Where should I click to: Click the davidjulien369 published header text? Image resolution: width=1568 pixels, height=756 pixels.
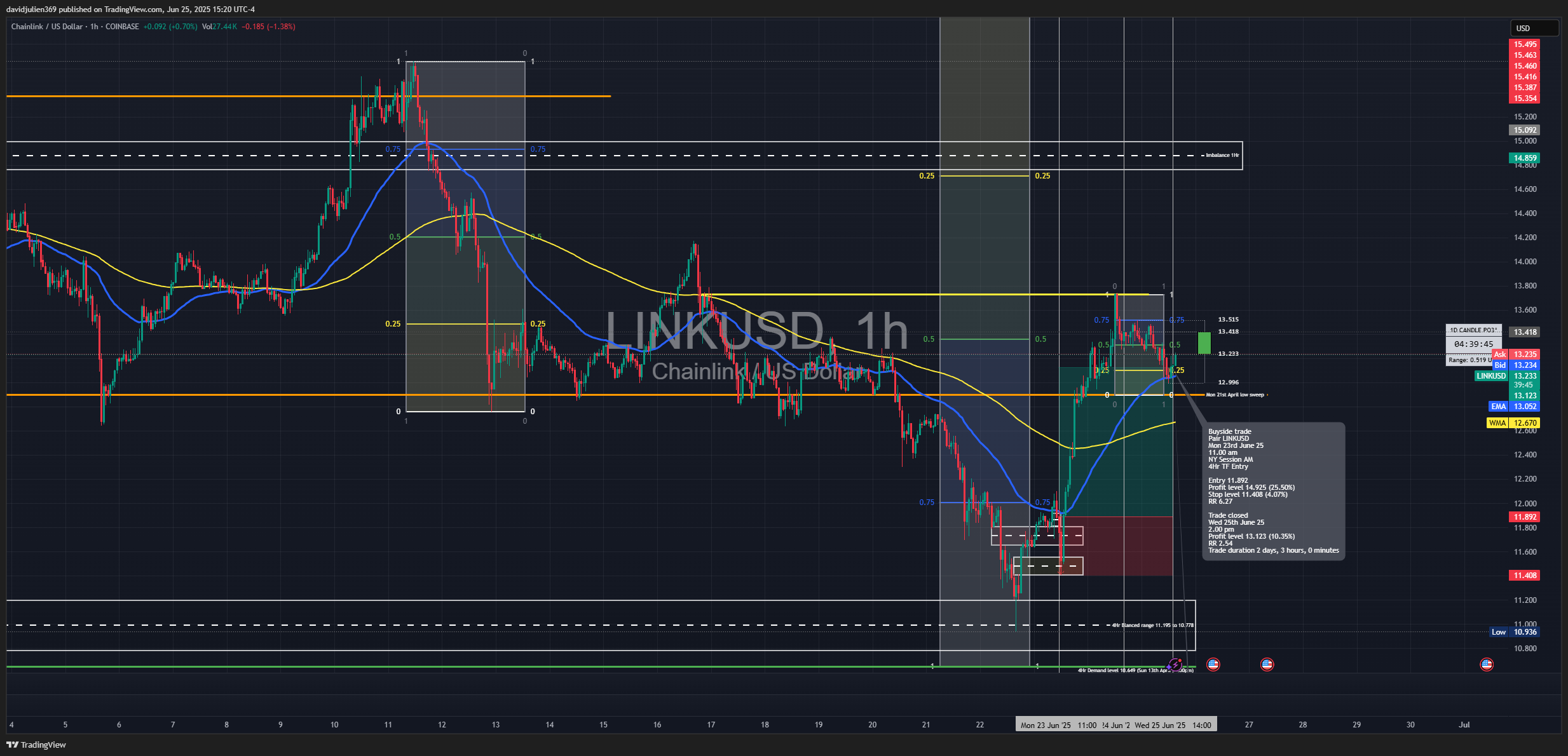point(130,9)
